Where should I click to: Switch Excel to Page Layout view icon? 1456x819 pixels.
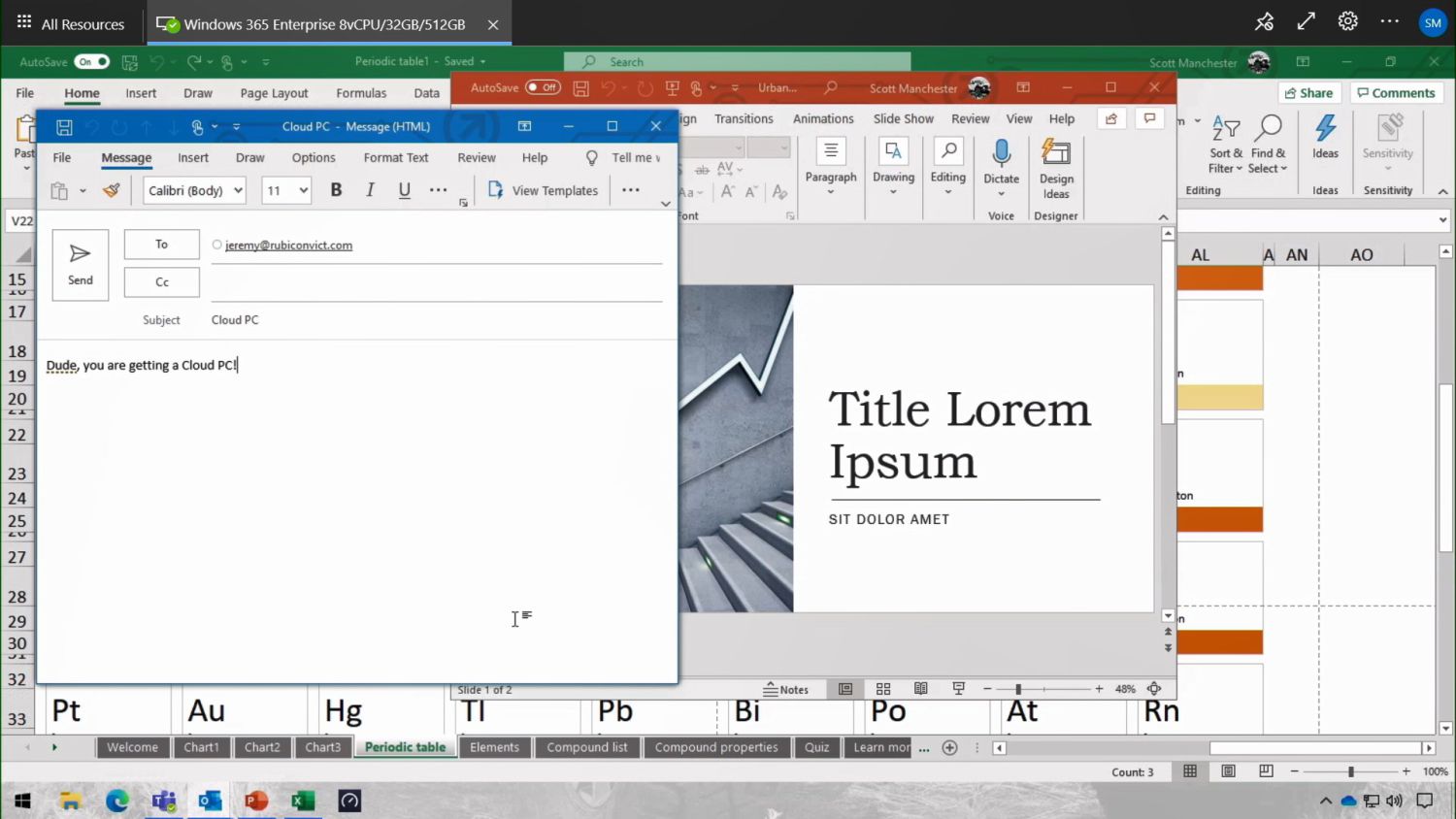coord(1228,771)
